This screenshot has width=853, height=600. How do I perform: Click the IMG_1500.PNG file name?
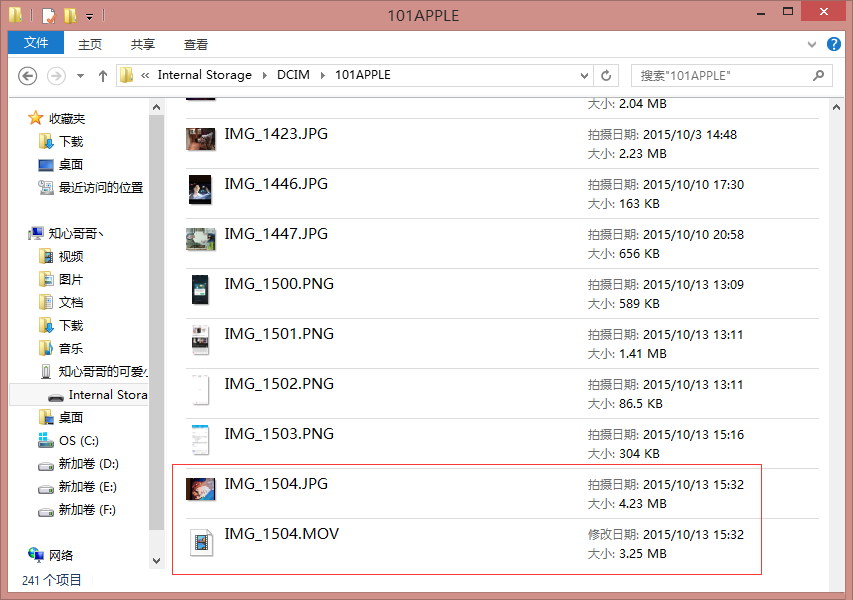tap(279, 284)
